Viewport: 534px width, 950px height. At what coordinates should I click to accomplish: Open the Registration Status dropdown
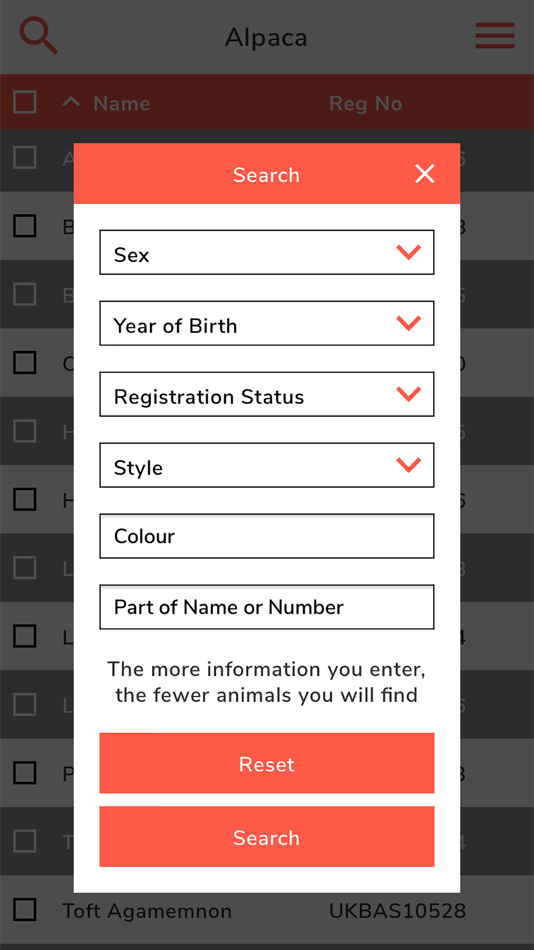click(267, 394)
